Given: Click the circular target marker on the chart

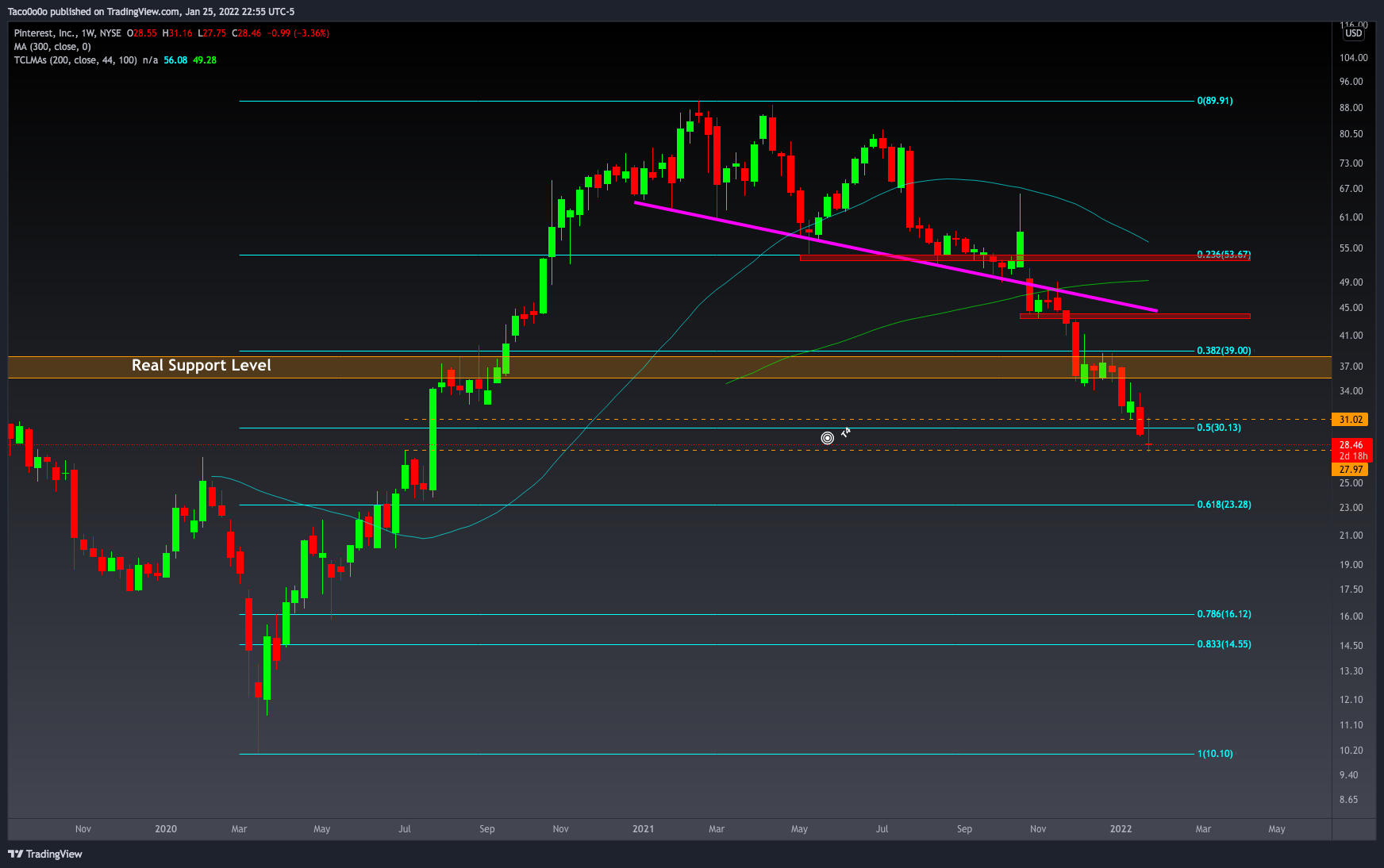Looking at the screenshot, I should click(x=827, y=438).
